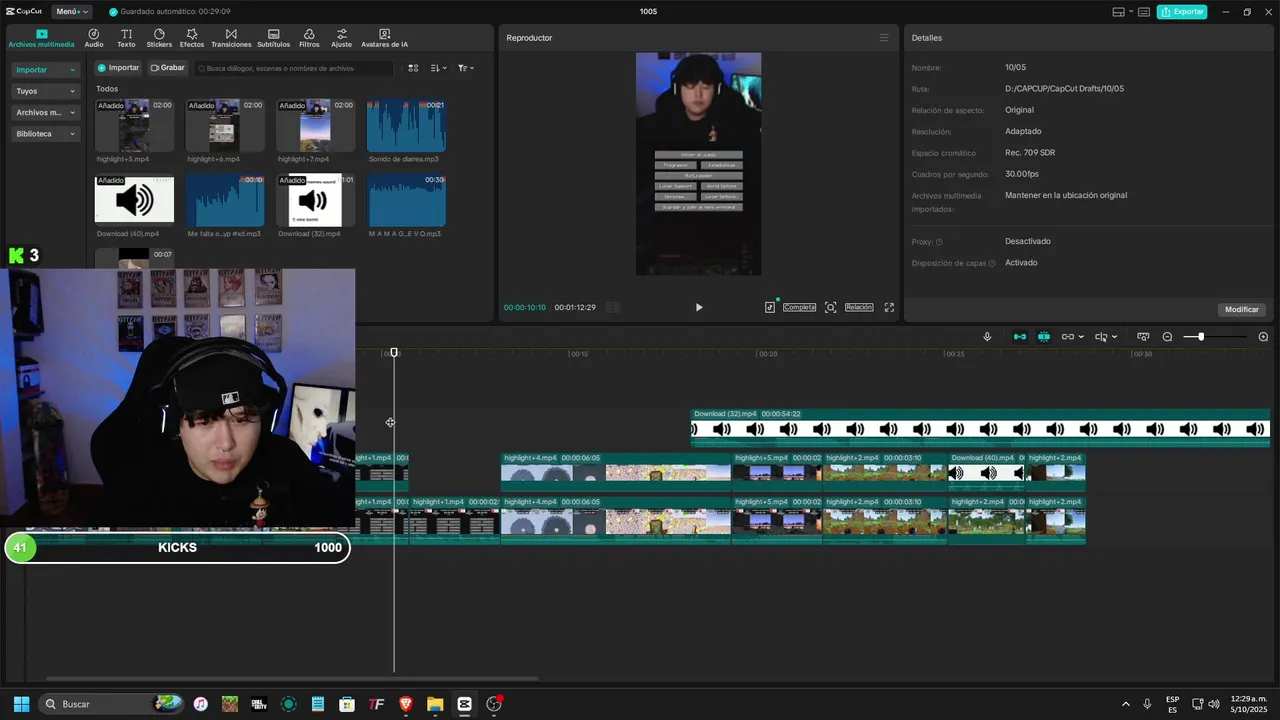Select highlight+4.mp4 clip on upper track
The height and width of the screenshot is (720, 1280).
point(616,471)
